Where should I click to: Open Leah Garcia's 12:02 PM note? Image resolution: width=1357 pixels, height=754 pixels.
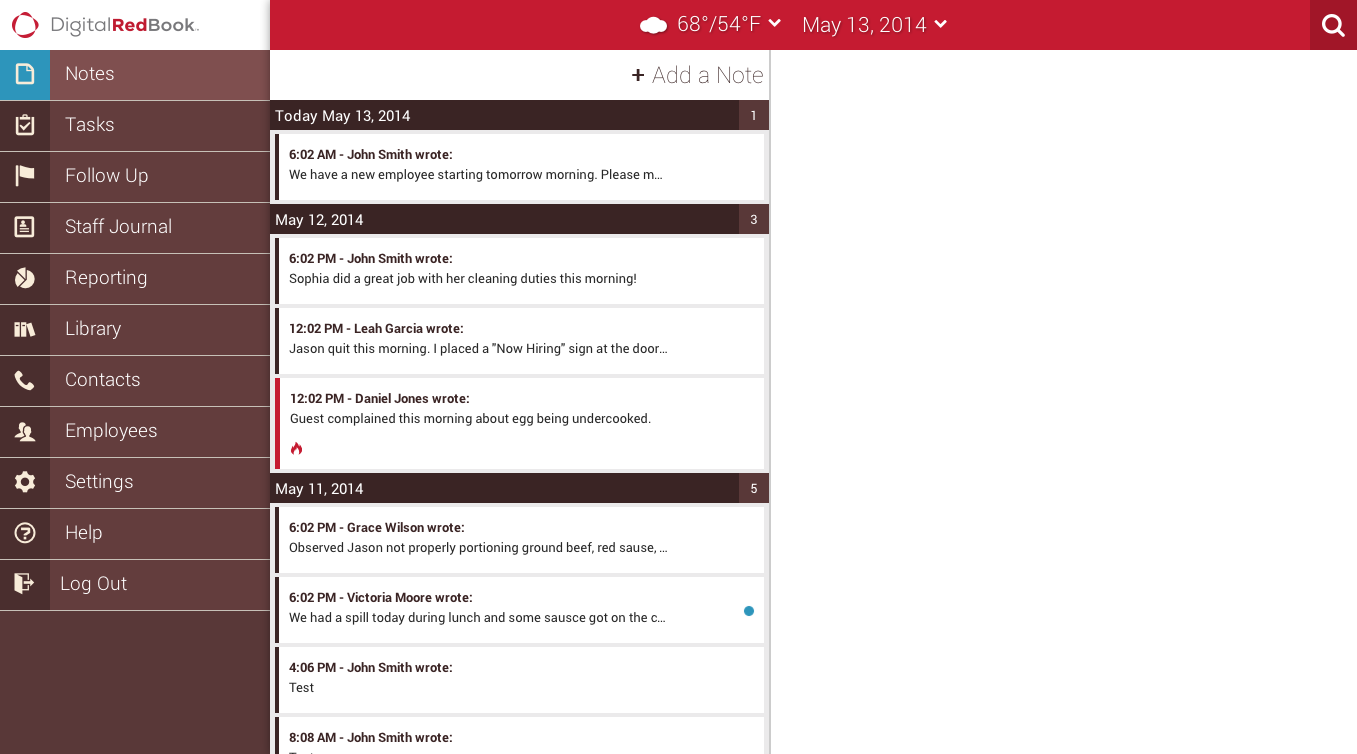point(520,341)
